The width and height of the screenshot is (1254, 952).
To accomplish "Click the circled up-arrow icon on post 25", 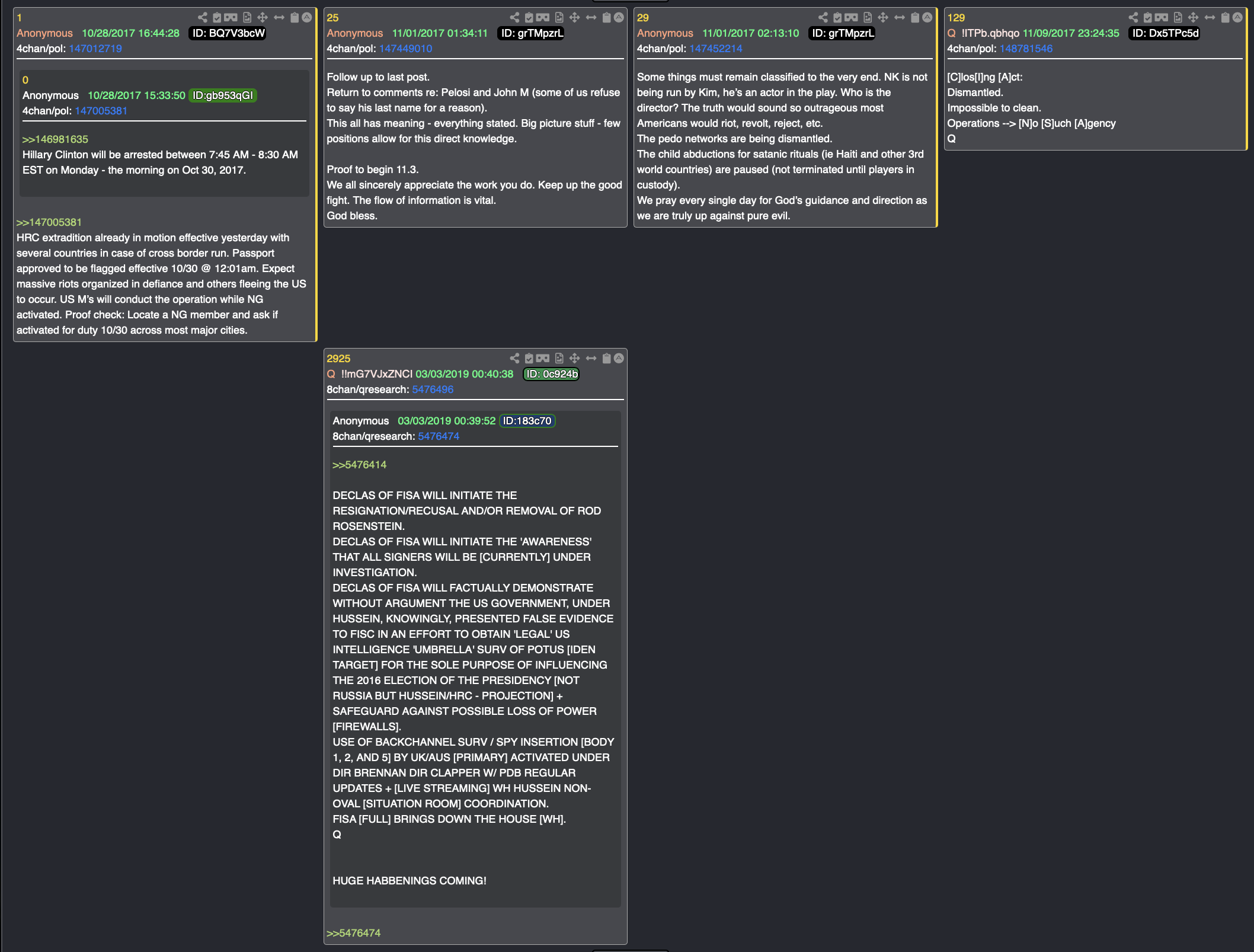I will [619, 18].
